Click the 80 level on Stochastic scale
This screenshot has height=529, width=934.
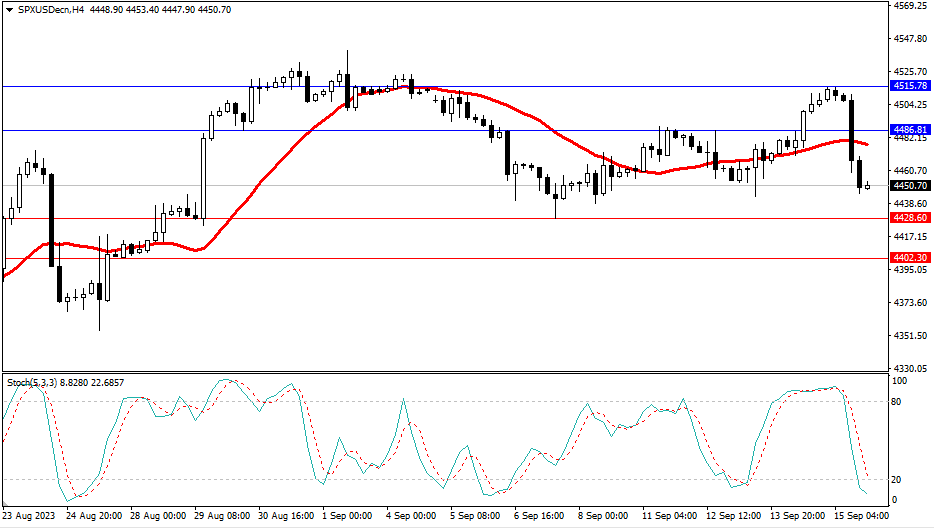click(x=898, y=402)
